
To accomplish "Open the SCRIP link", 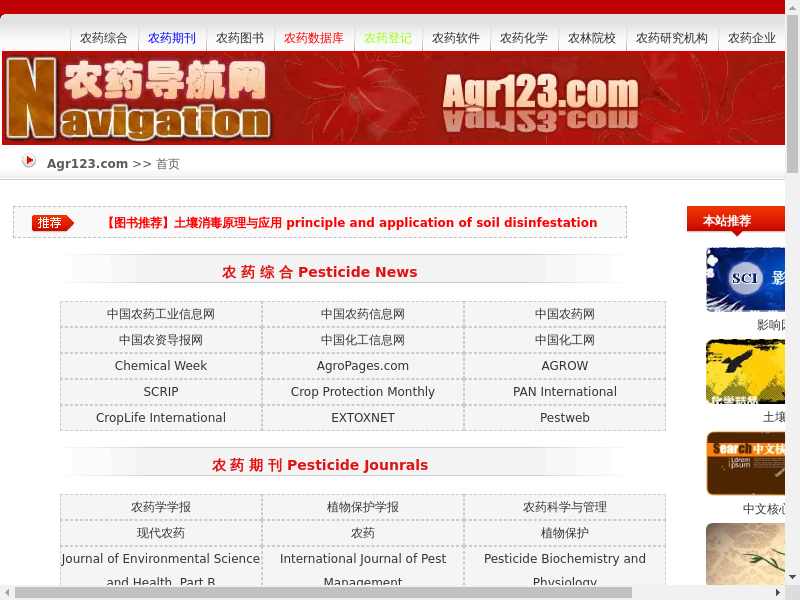I will [161, 392].
